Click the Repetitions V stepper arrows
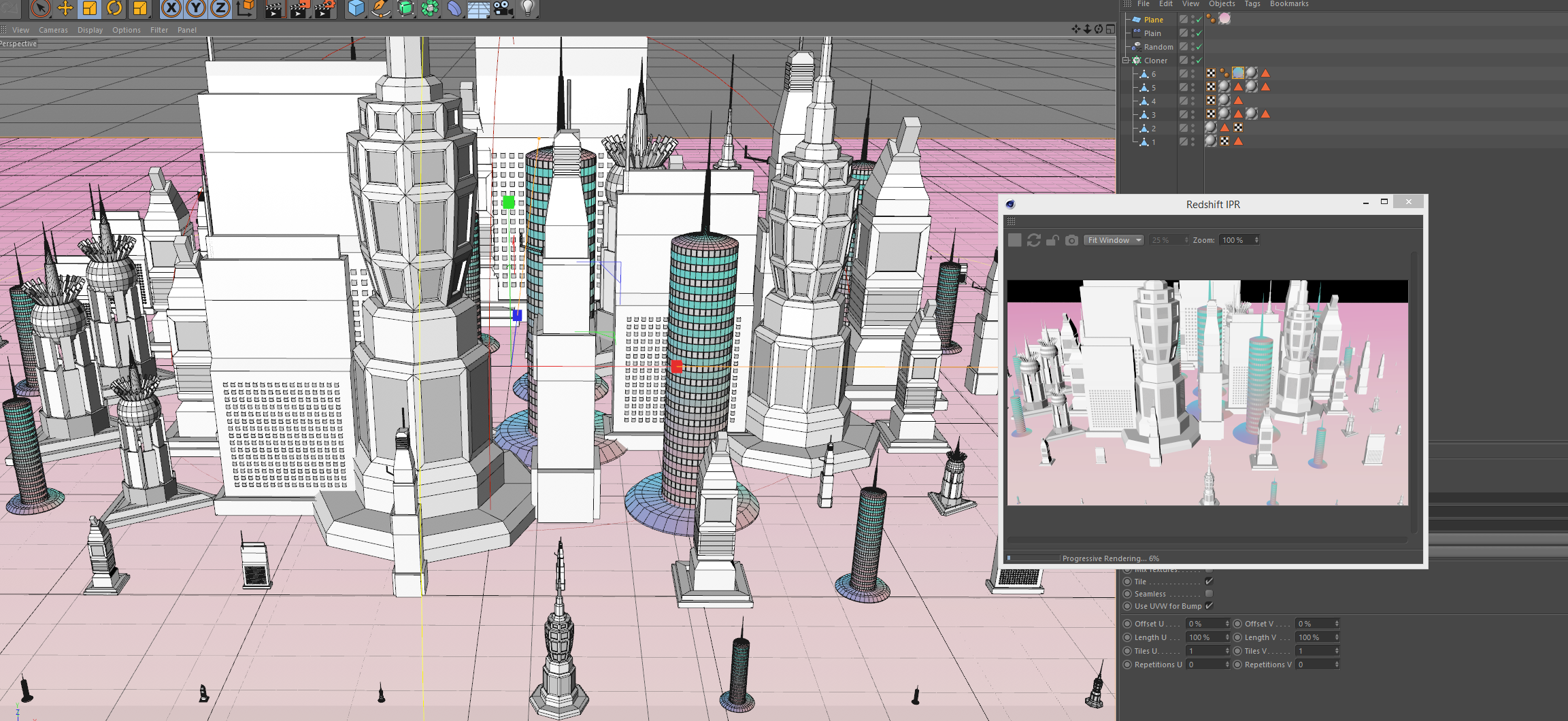1568x721 pixels. click(1337, 665)
